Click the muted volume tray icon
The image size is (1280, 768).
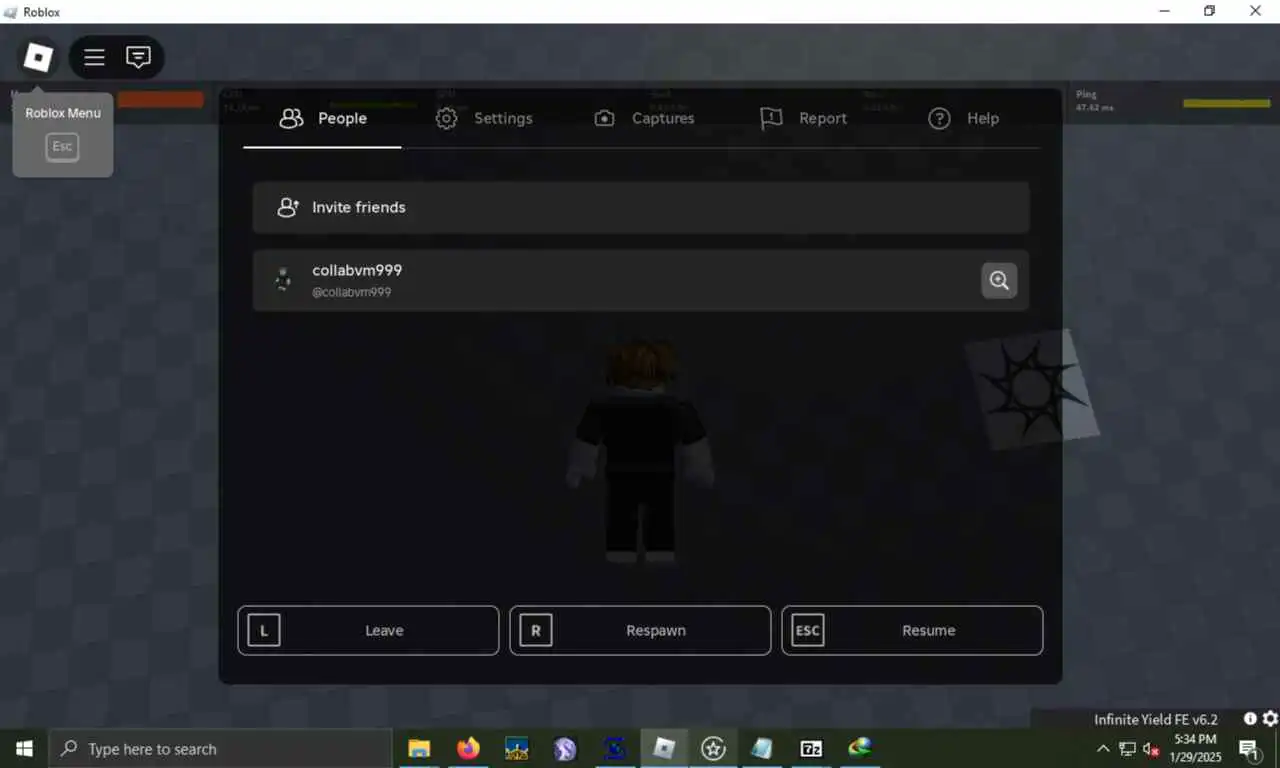(1151, 748)
